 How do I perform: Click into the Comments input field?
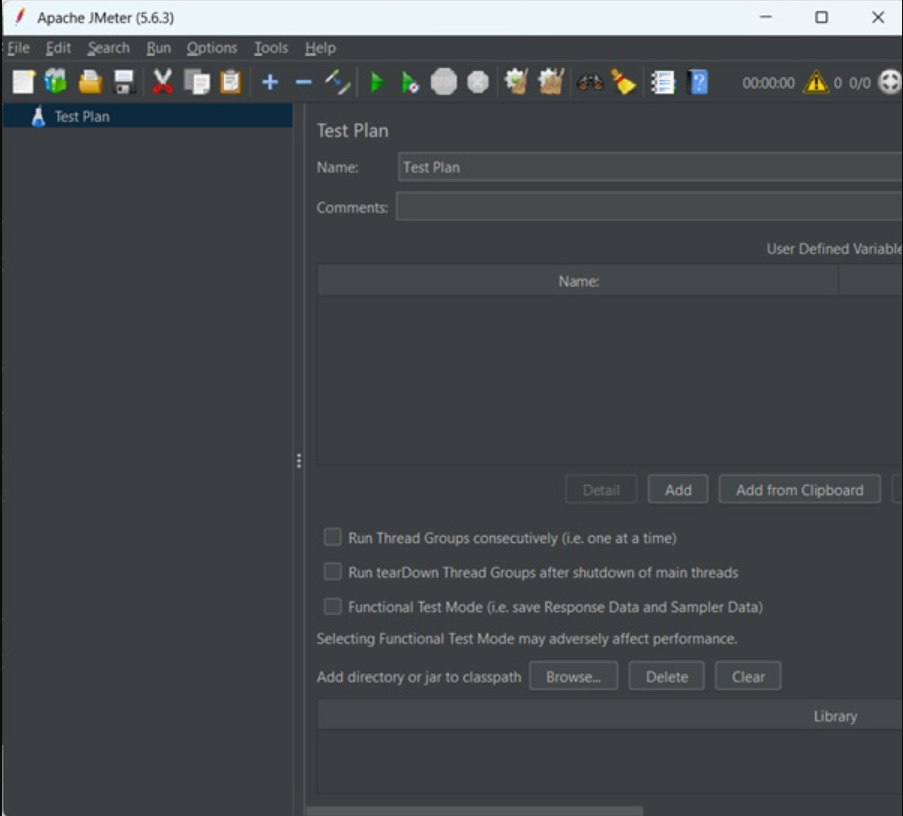[x=649, y=207]
